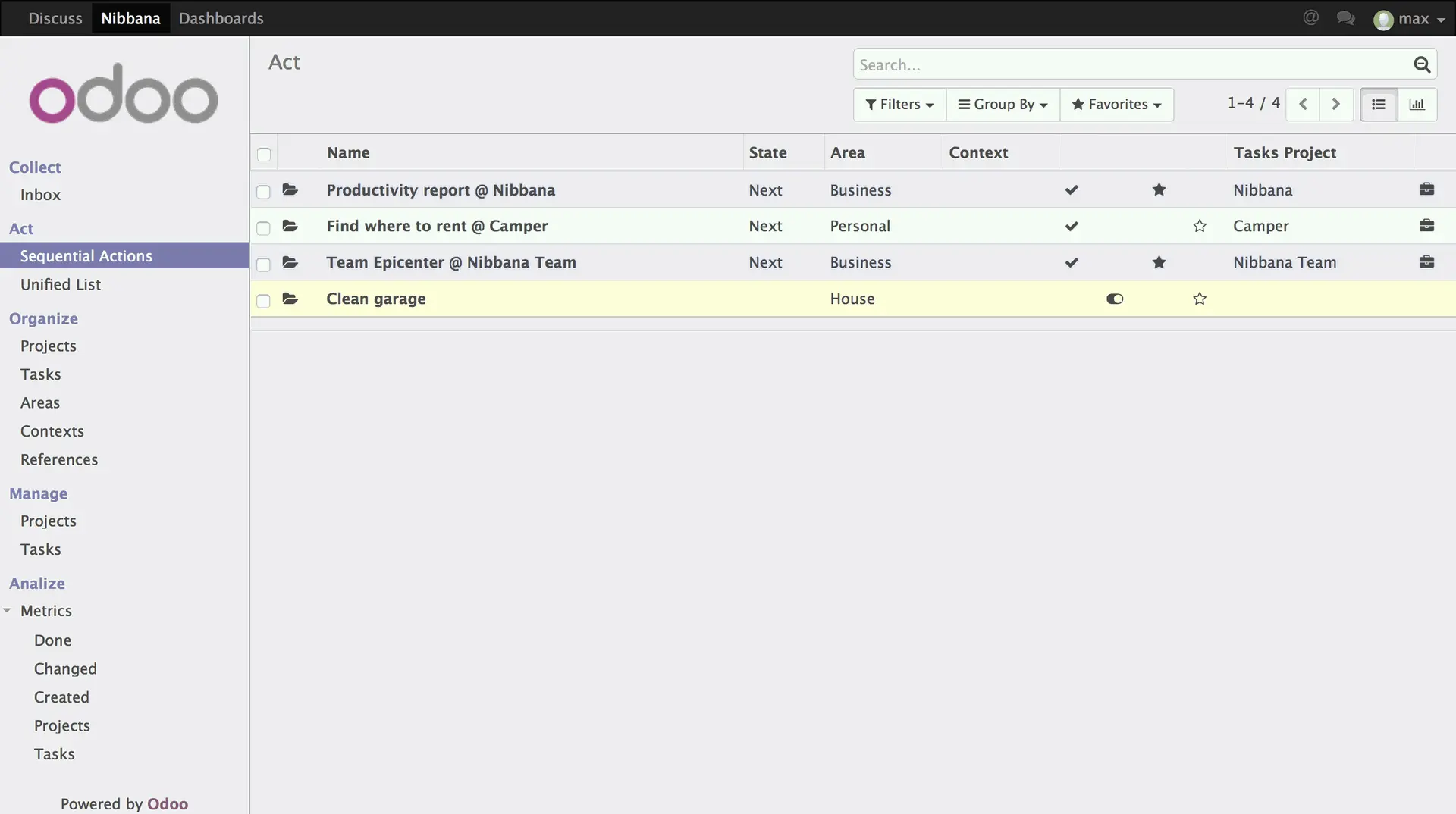
Task: Open the Group By dropdown
Action: point(1003,105)
